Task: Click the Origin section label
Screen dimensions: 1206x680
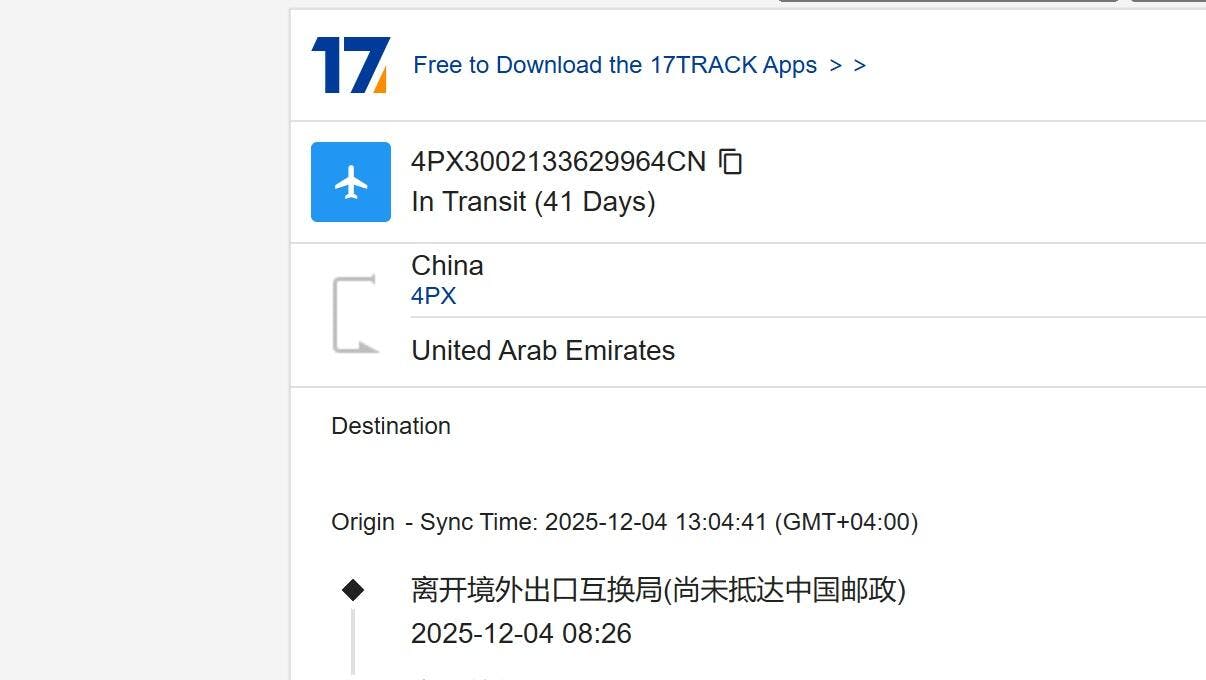Action: click(x=363, y=522)
